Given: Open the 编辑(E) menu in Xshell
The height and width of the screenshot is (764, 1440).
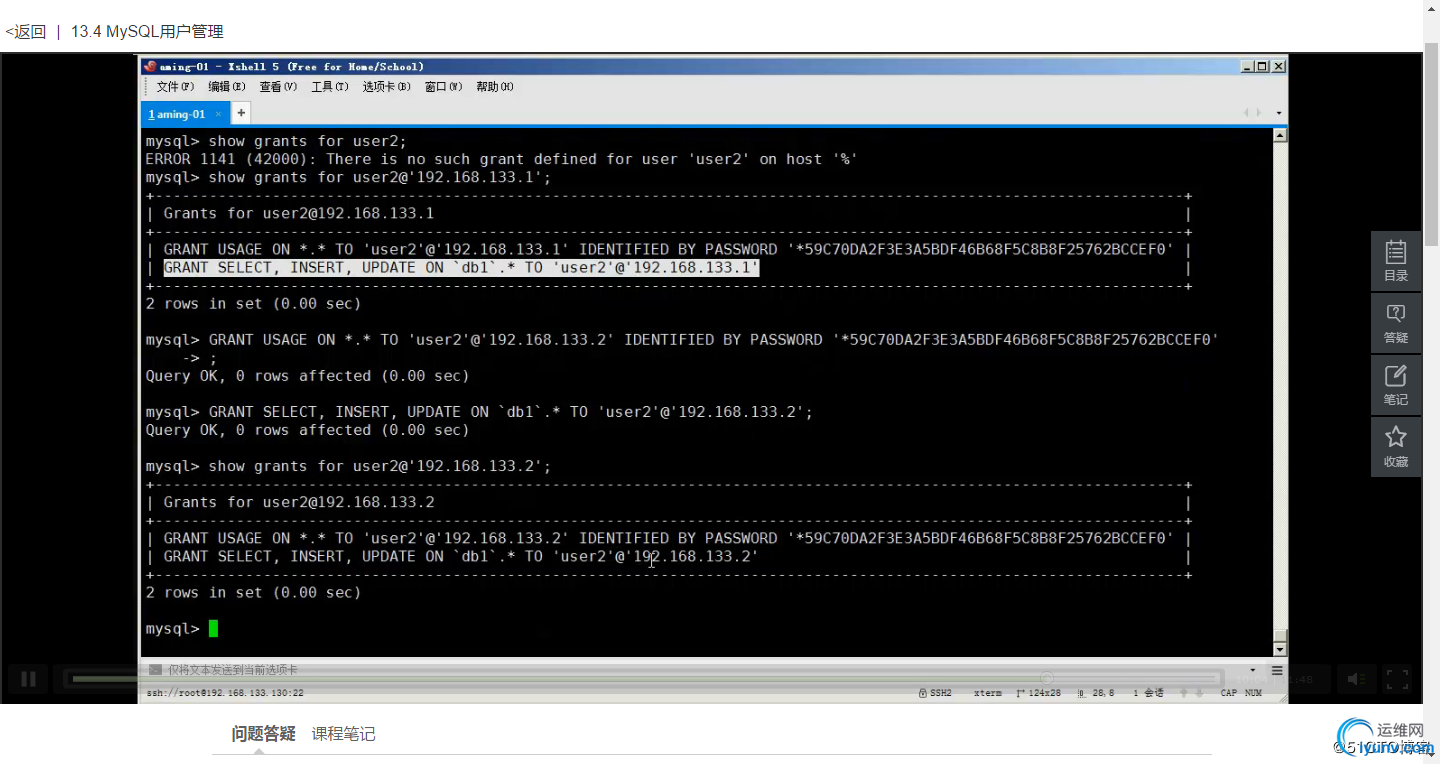Looking at the screenshot, I should pyautogui.click(x=226, y=87).
